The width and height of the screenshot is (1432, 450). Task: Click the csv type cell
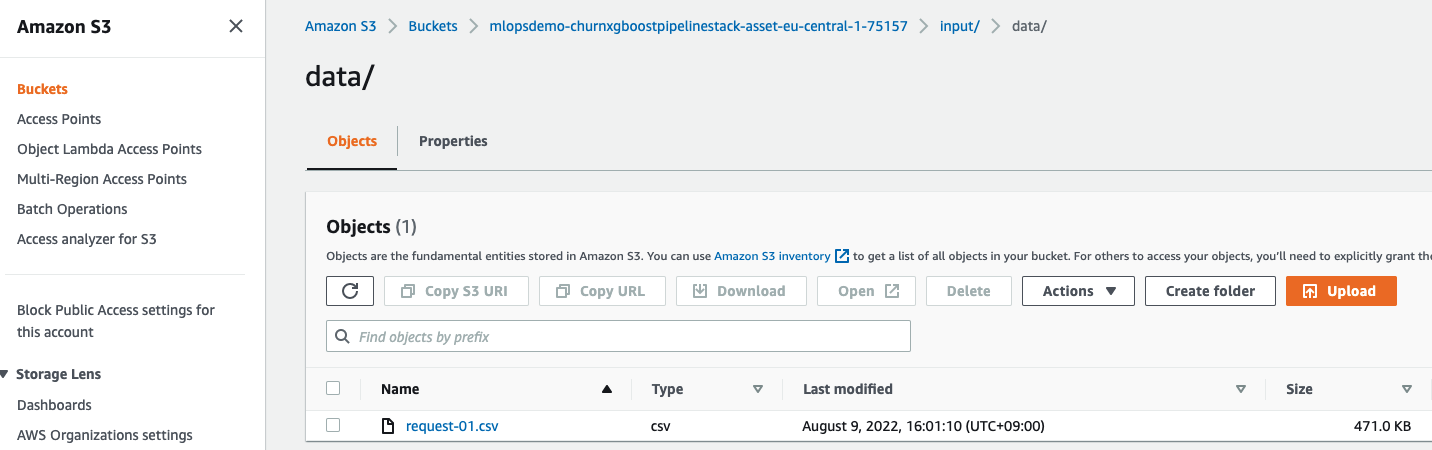(661, 426)
